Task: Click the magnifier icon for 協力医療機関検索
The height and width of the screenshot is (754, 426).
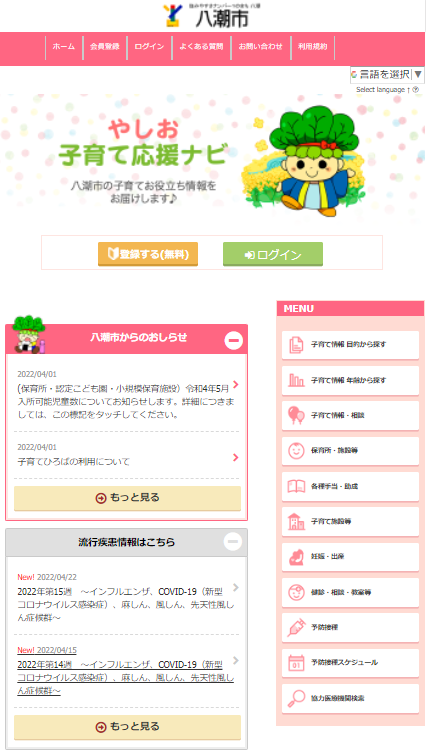Action: coord(296,698)
